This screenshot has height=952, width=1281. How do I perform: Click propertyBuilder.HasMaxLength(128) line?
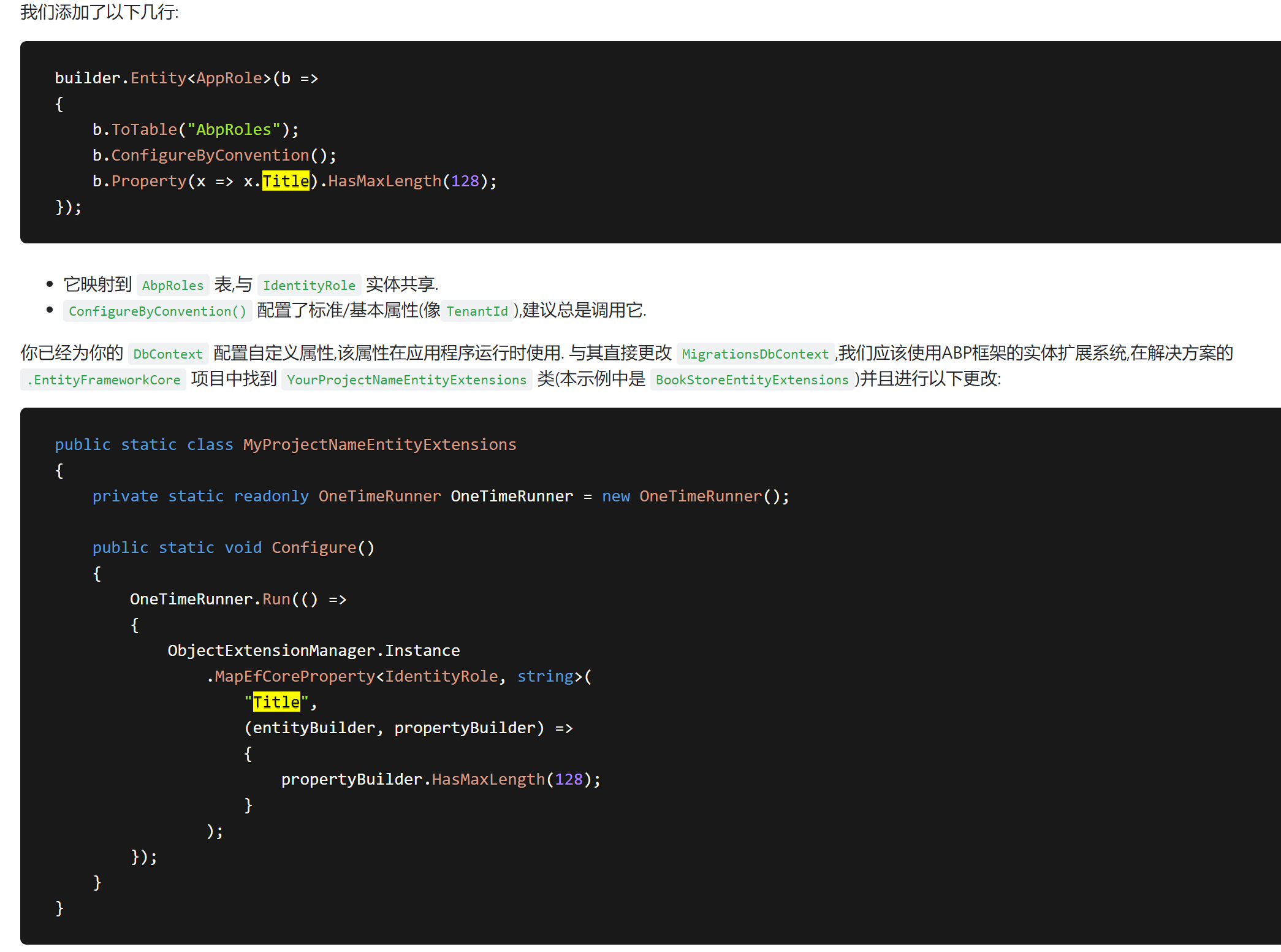pyautogui.click(x=440, y=779)
